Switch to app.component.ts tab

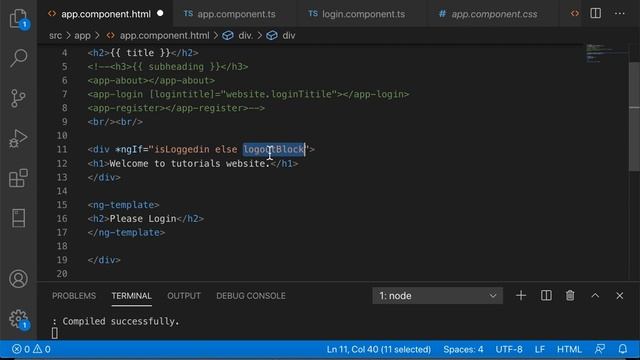pos(236,14)
